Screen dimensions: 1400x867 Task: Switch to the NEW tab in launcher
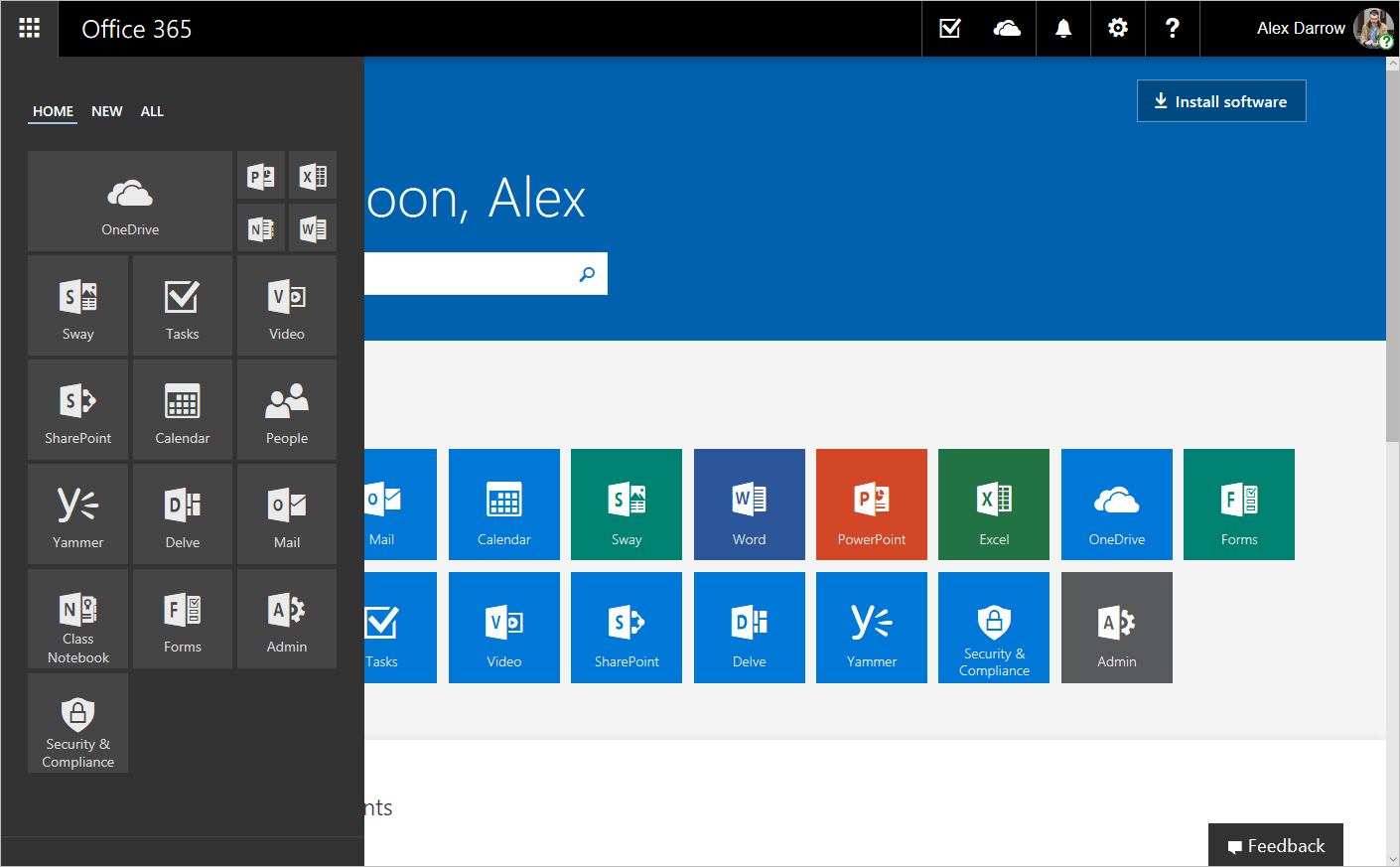106,111
